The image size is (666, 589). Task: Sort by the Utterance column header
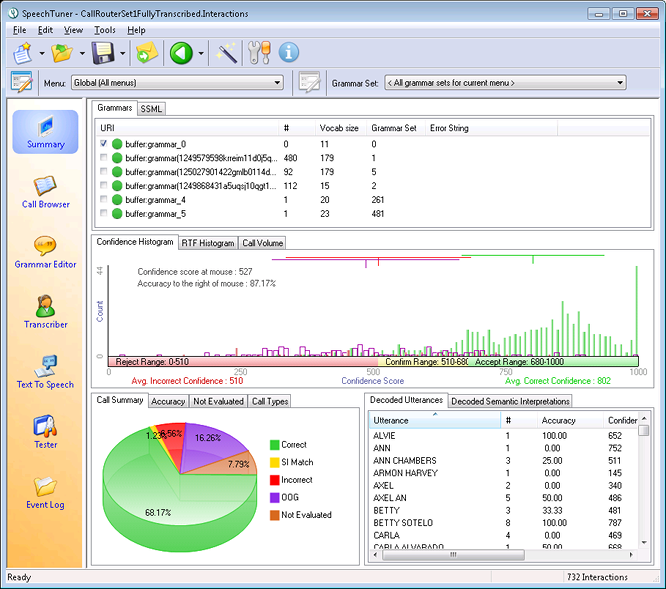coord(435,420)
